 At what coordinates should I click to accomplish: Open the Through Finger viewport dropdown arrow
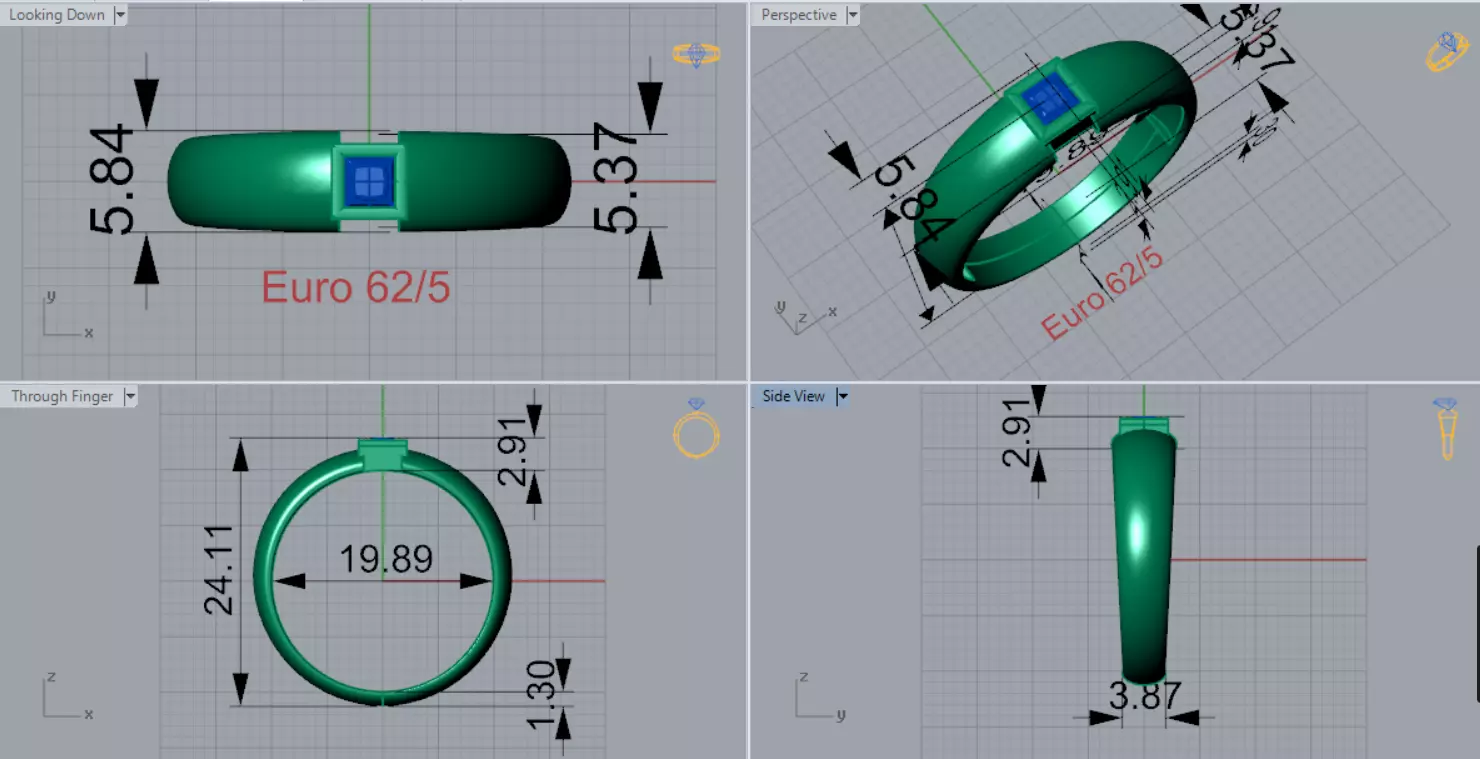point(130,397)
